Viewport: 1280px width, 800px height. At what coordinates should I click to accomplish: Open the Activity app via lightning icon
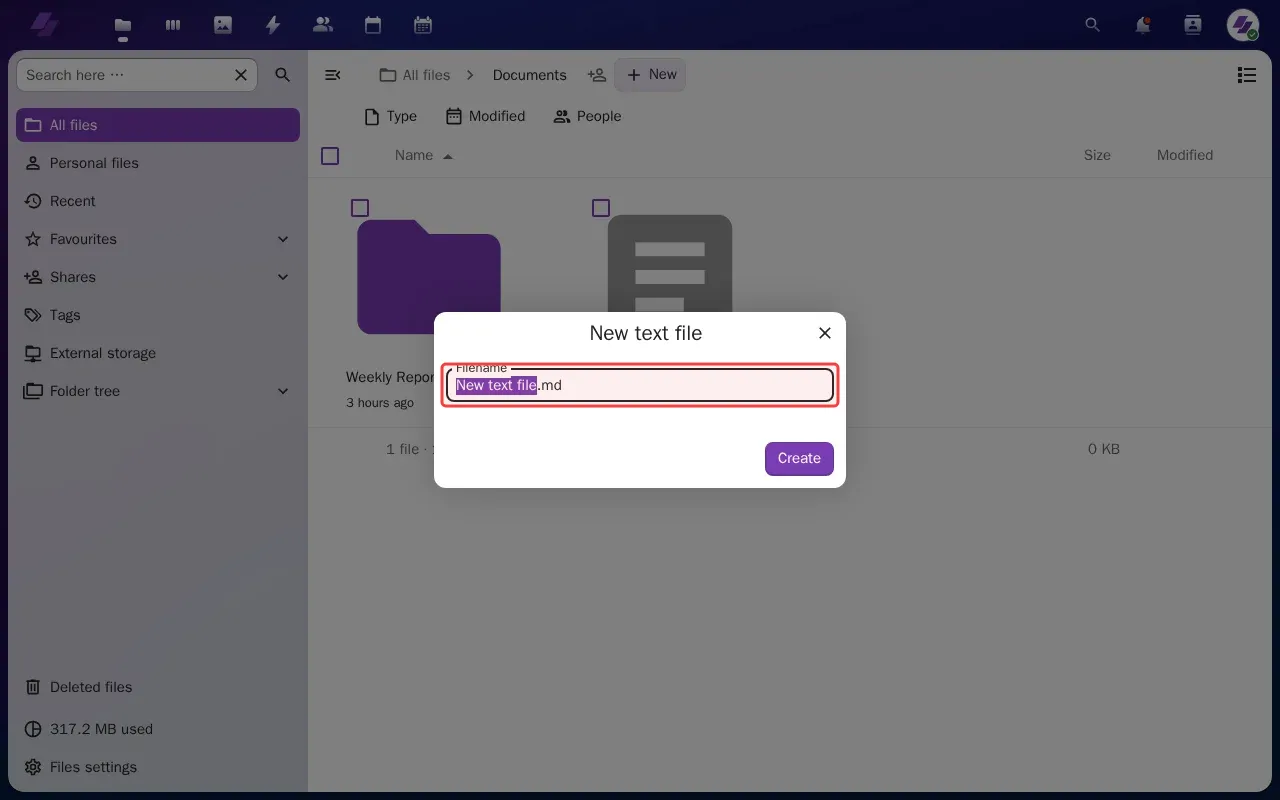point(273,25)
